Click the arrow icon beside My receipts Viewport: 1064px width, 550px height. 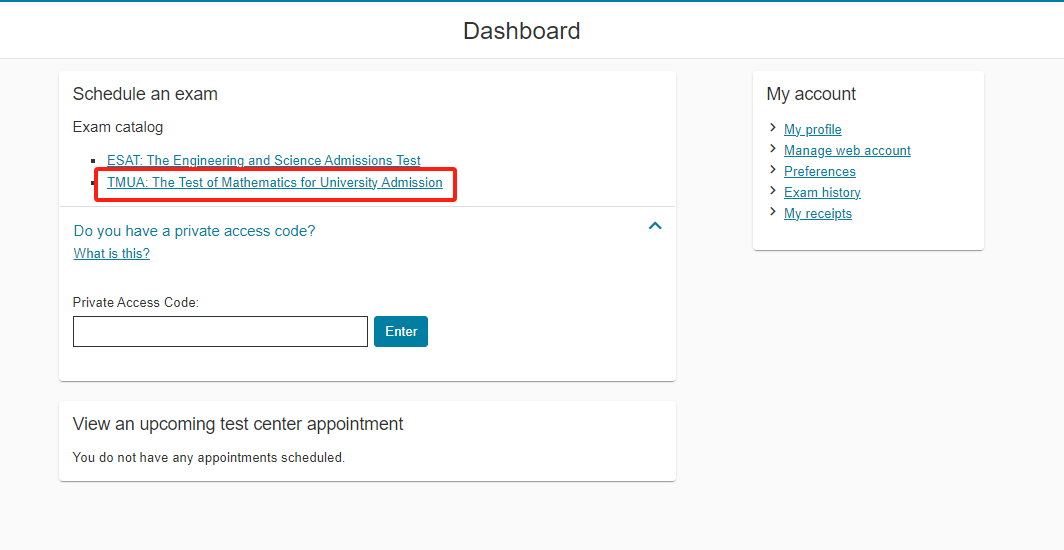pos(773,212)
